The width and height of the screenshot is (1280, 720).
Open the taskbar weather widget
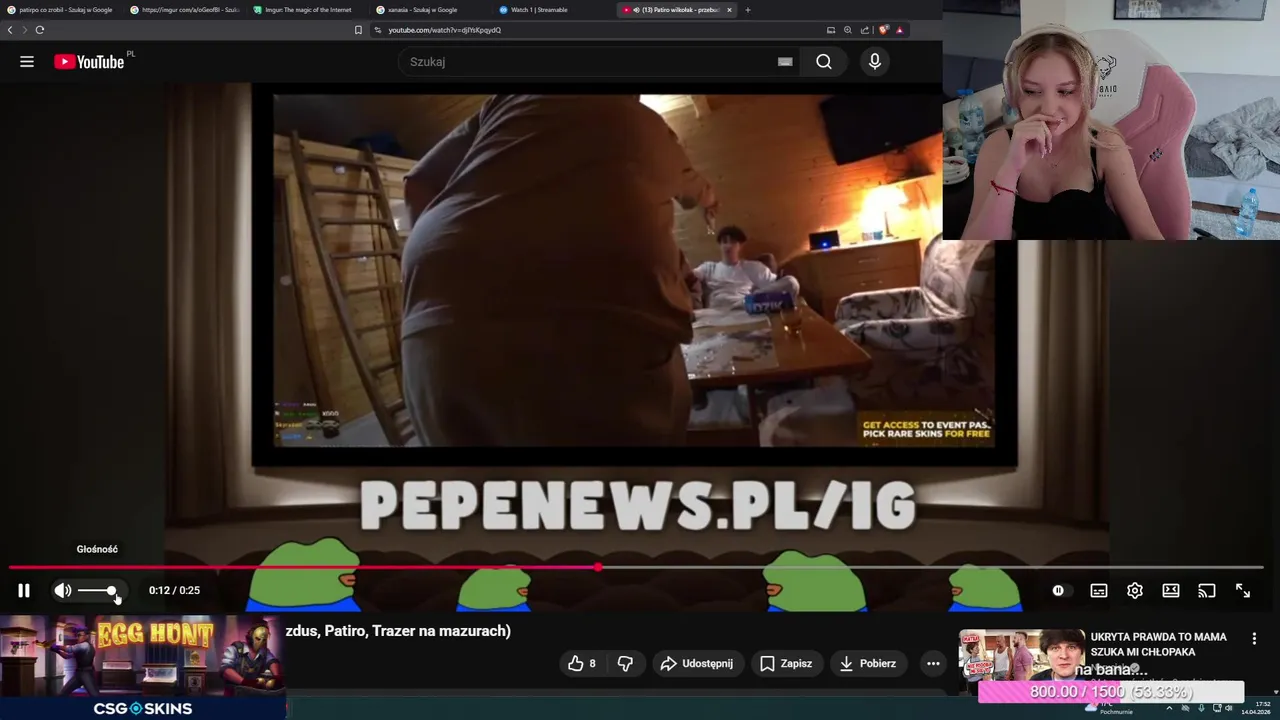pyautogui.click(x=1110, y=708)
